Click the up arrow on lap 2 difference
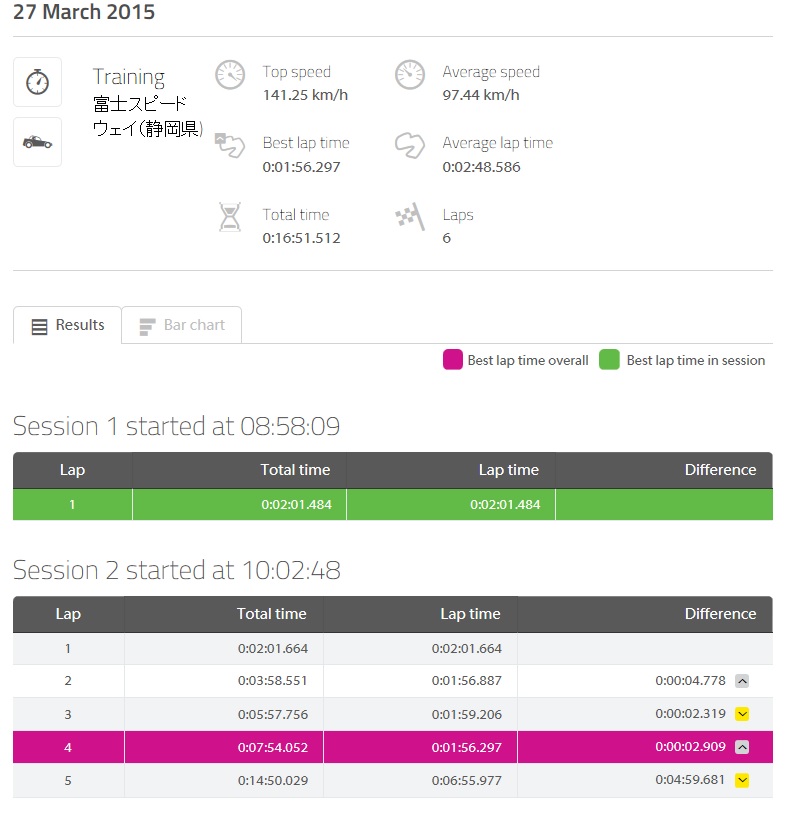Viewport: 809px width, 815px height. point(742,681)
